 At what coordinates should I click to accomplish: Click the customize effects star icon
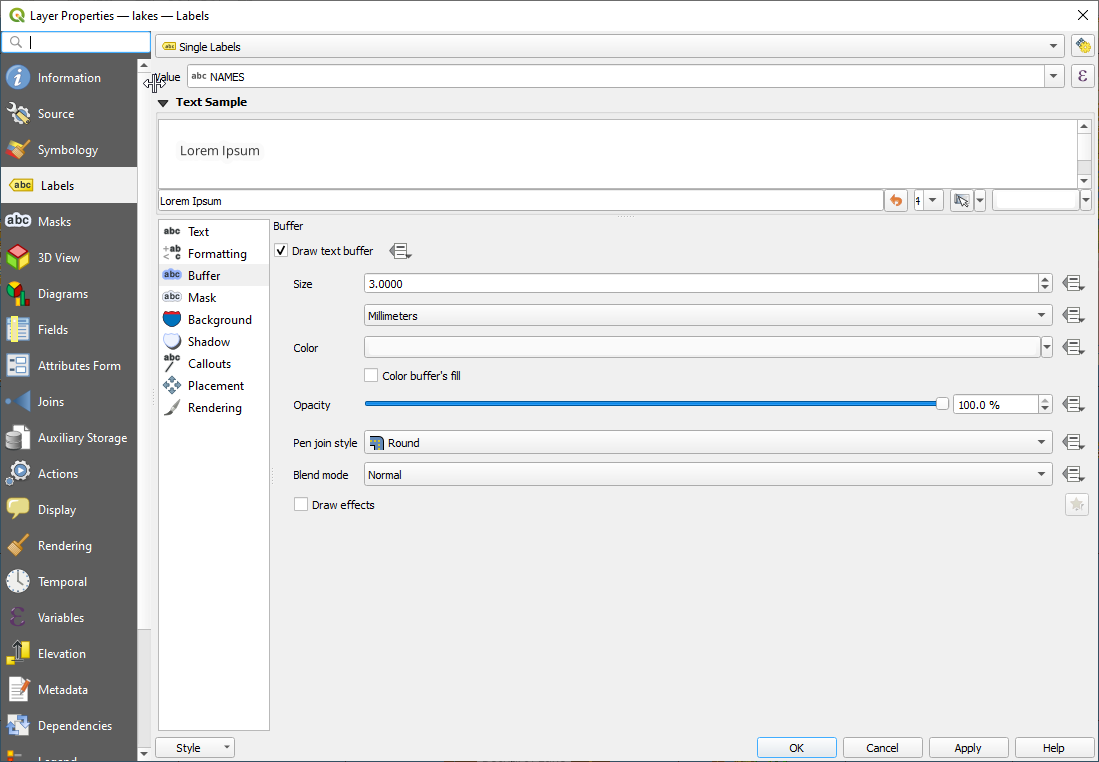1076,505
